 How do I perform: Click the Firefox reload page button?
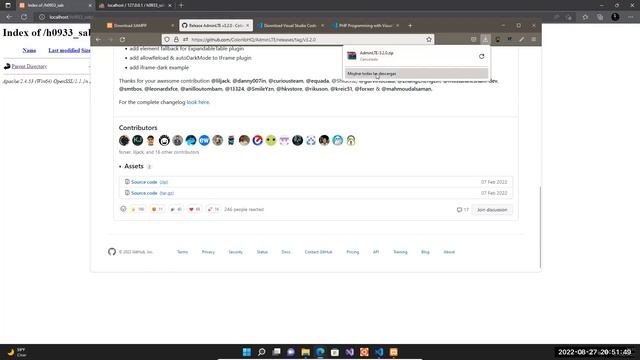(x=122, y=40)
